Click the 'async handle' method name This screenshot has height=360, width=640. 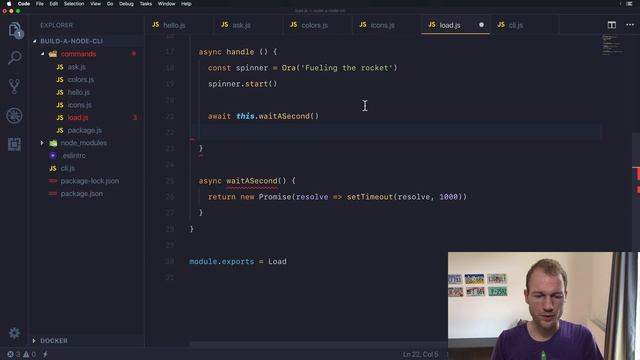point(240,52)
